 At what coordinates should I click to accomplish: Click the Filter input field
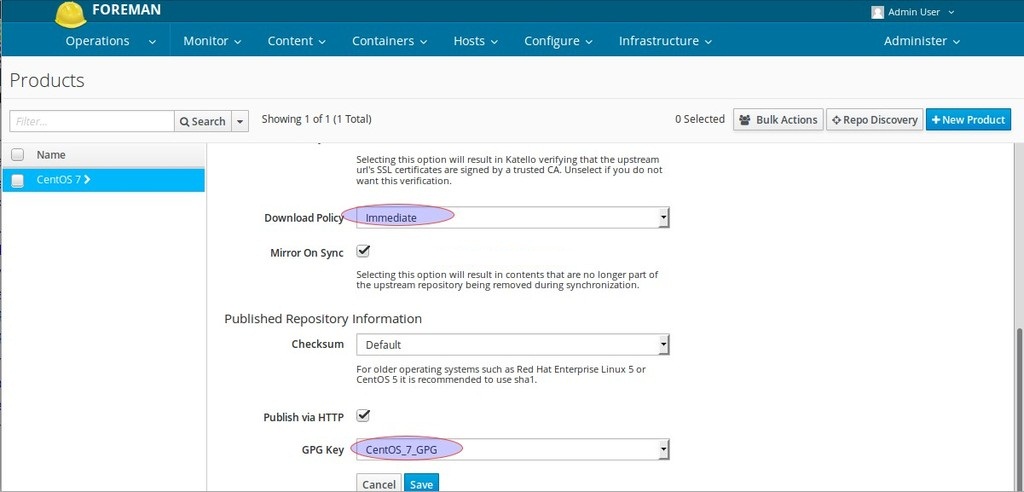click(91, 121)
